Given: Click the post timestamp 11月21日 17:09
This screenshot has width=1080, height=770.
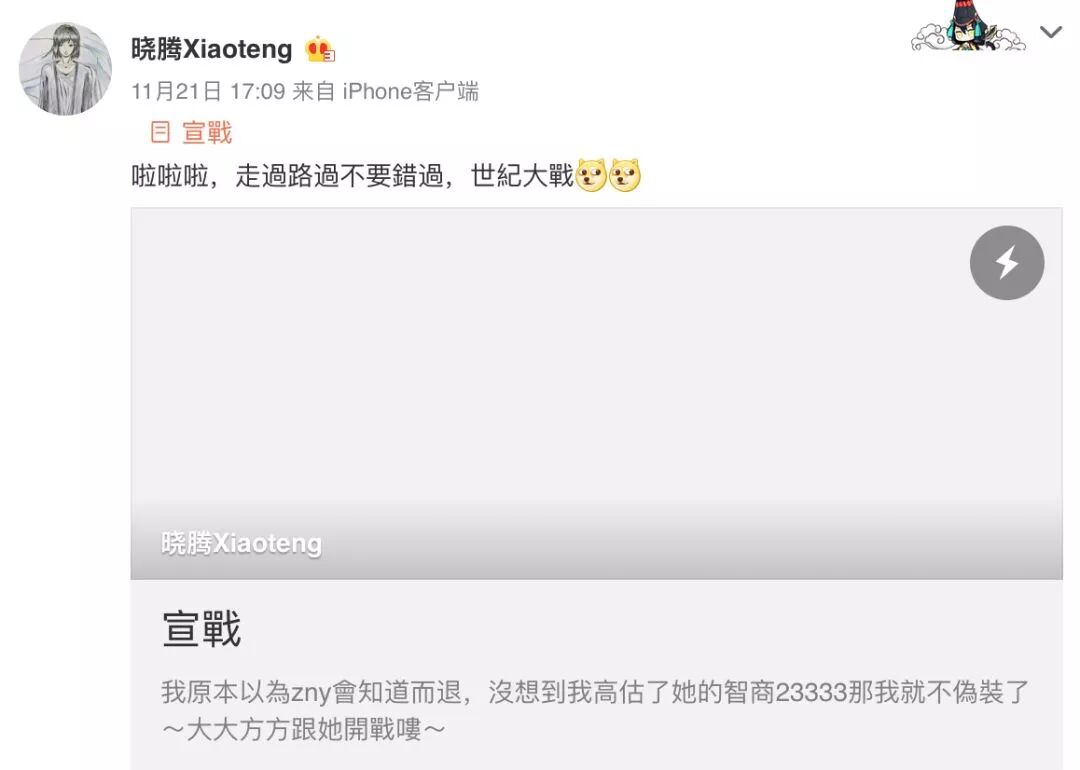Looking at the screenshot, I should (x=208, y=91).
